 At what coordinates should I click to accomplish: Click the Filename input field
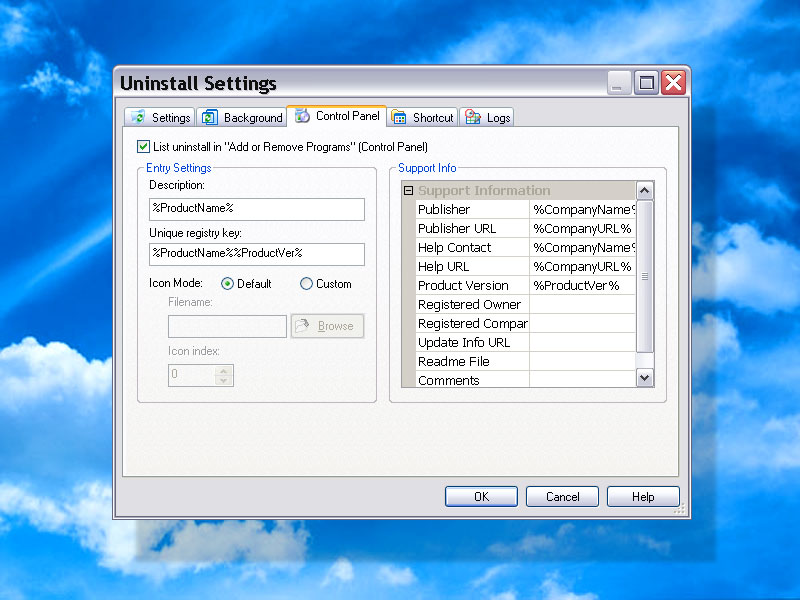point(227,326)
